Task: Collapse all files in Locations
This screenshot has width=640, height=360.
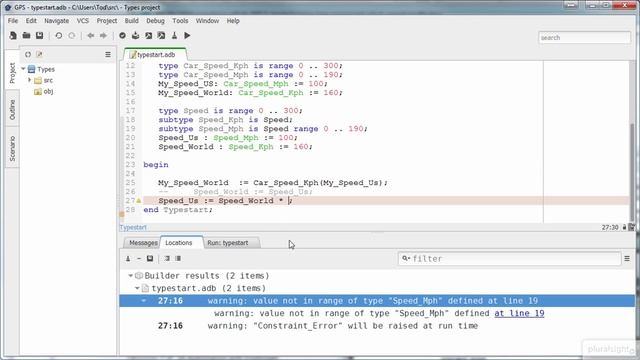Action: pos(178,258)
